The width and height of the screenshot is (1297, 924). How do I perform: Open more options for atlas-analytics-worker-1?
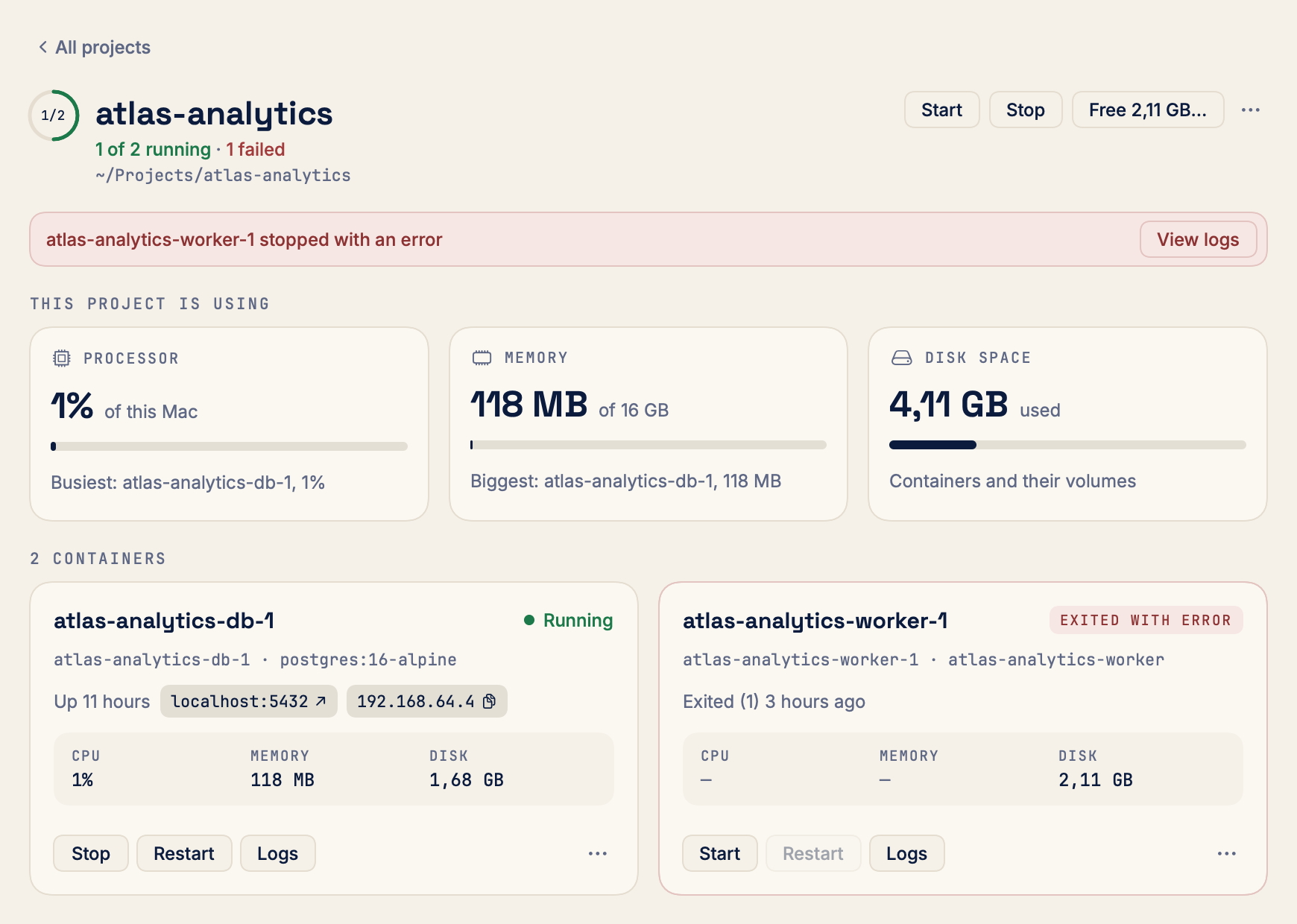click(1227, 853)
